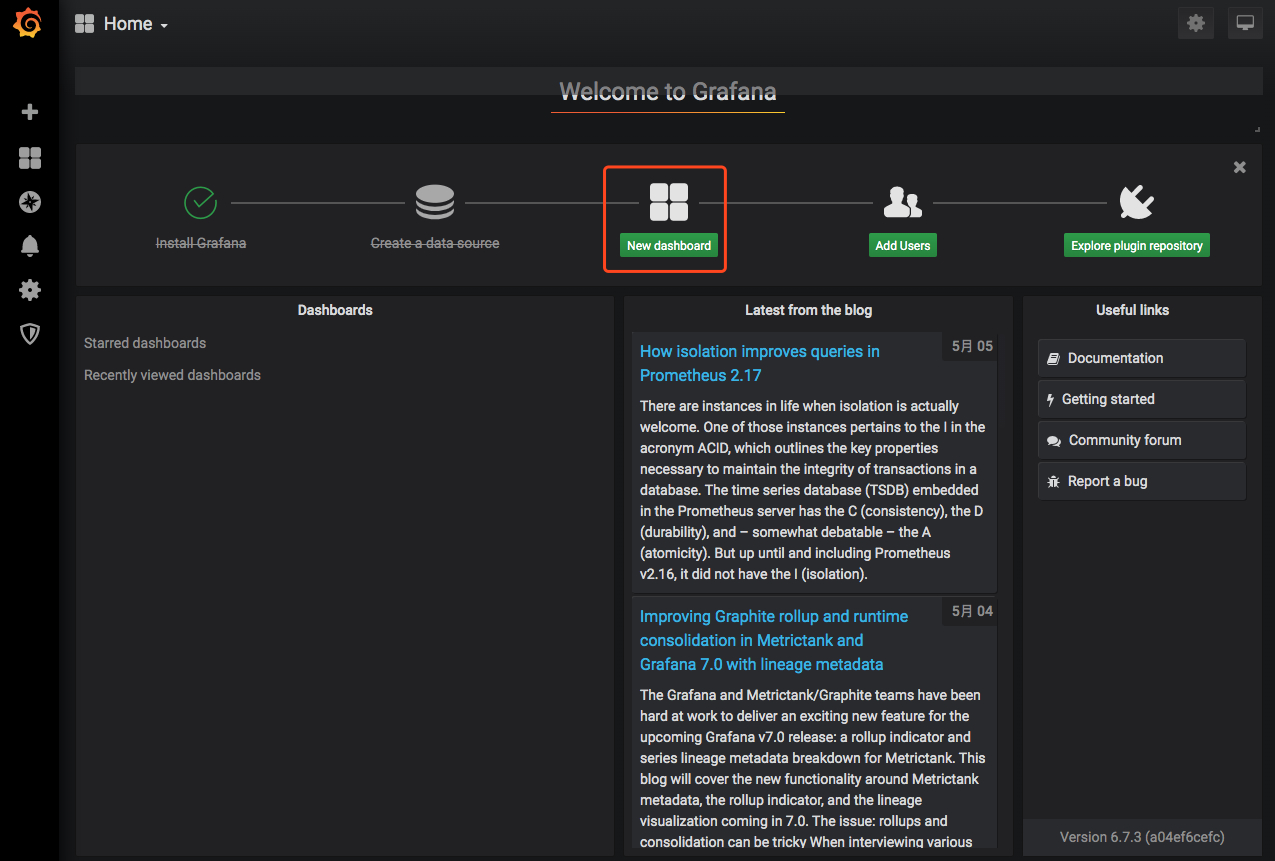Click the New dashboard button
Image resolution: width=1275 pixels, height=861 pixels.
coord(669,245)
